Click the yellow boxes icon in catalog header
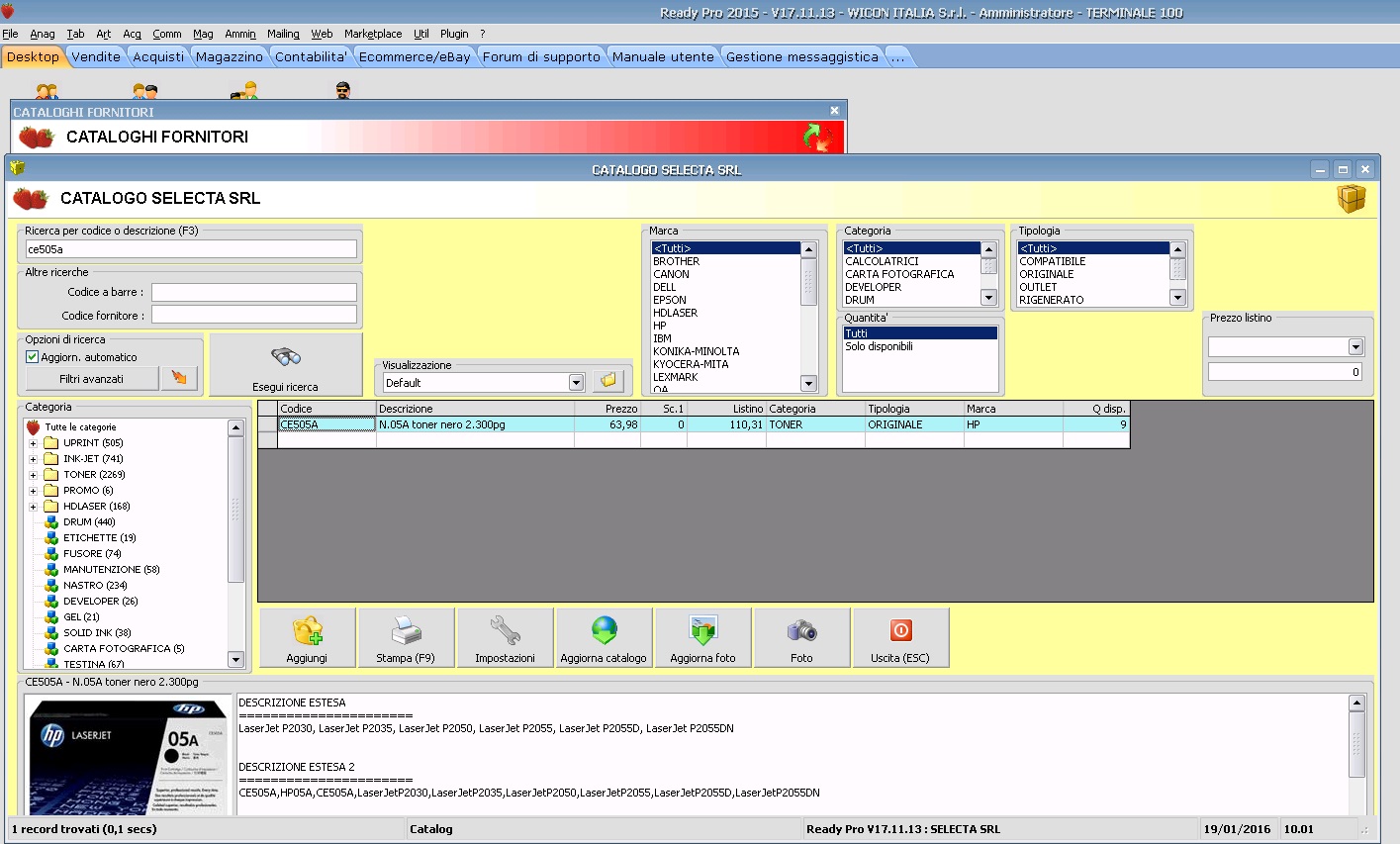Image resolution: width=1400 pixels, height=844 pixels. 1351,198
